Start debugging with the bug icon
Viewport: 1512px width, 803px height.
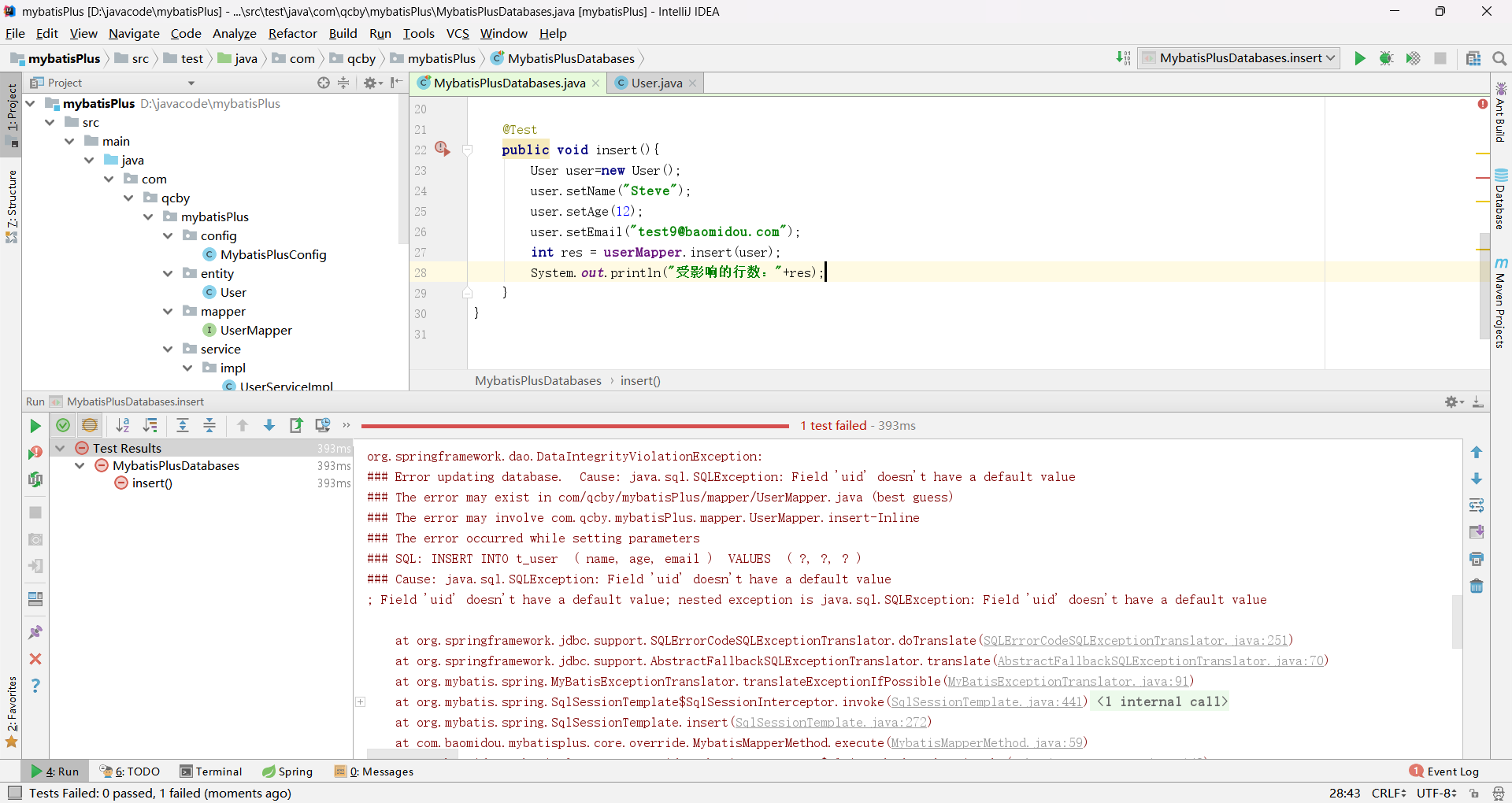[1387, 58]
